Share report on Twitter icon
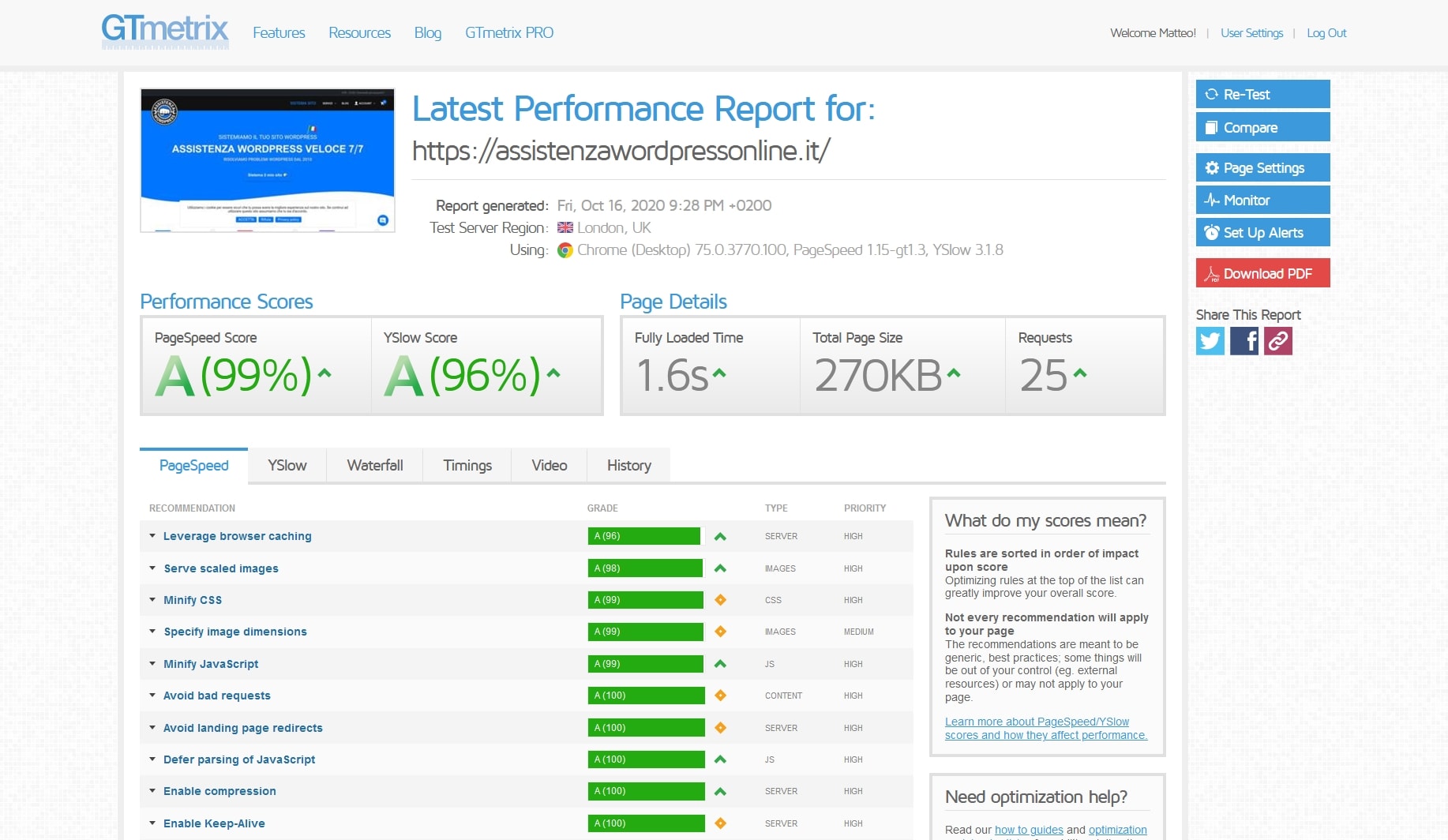Screen dimensions: 1448x840 (x=1210, y=341)
